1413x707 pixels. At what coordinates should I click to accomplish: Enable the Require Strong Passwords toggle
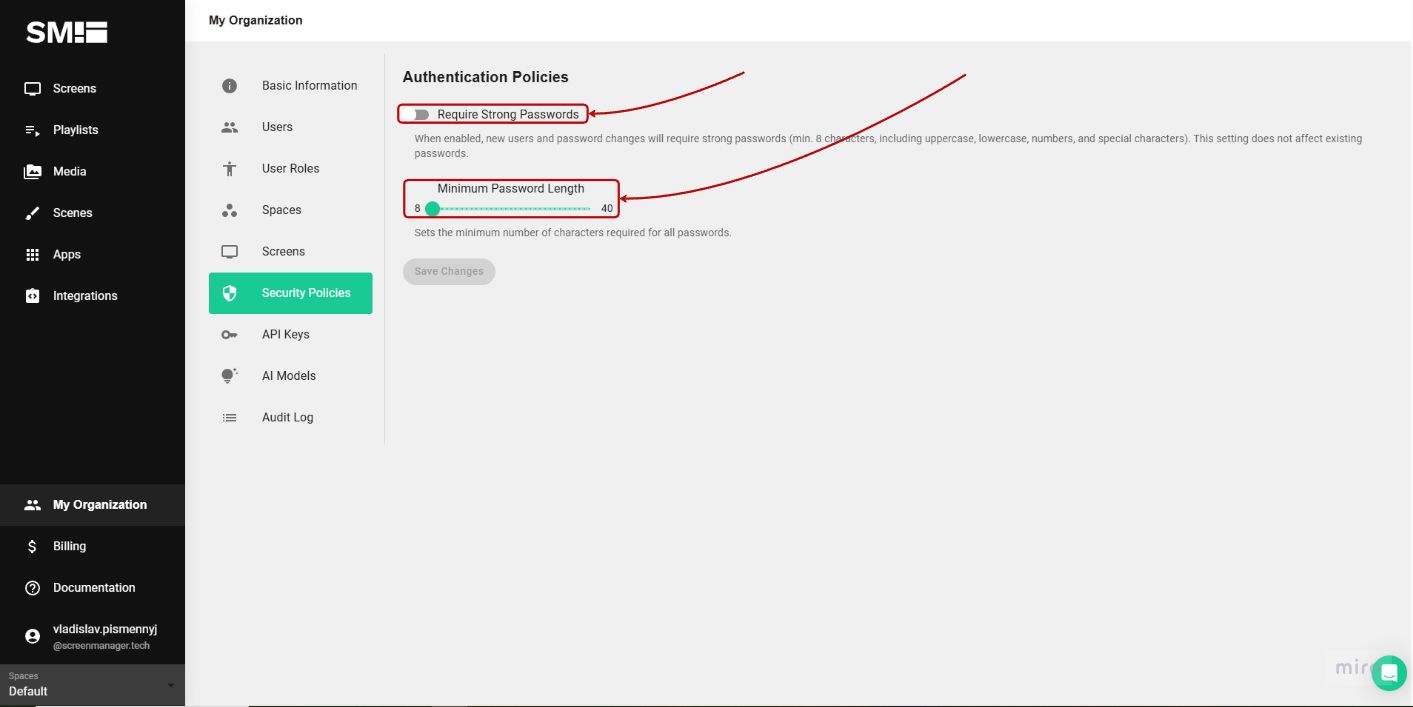point(420,113)
